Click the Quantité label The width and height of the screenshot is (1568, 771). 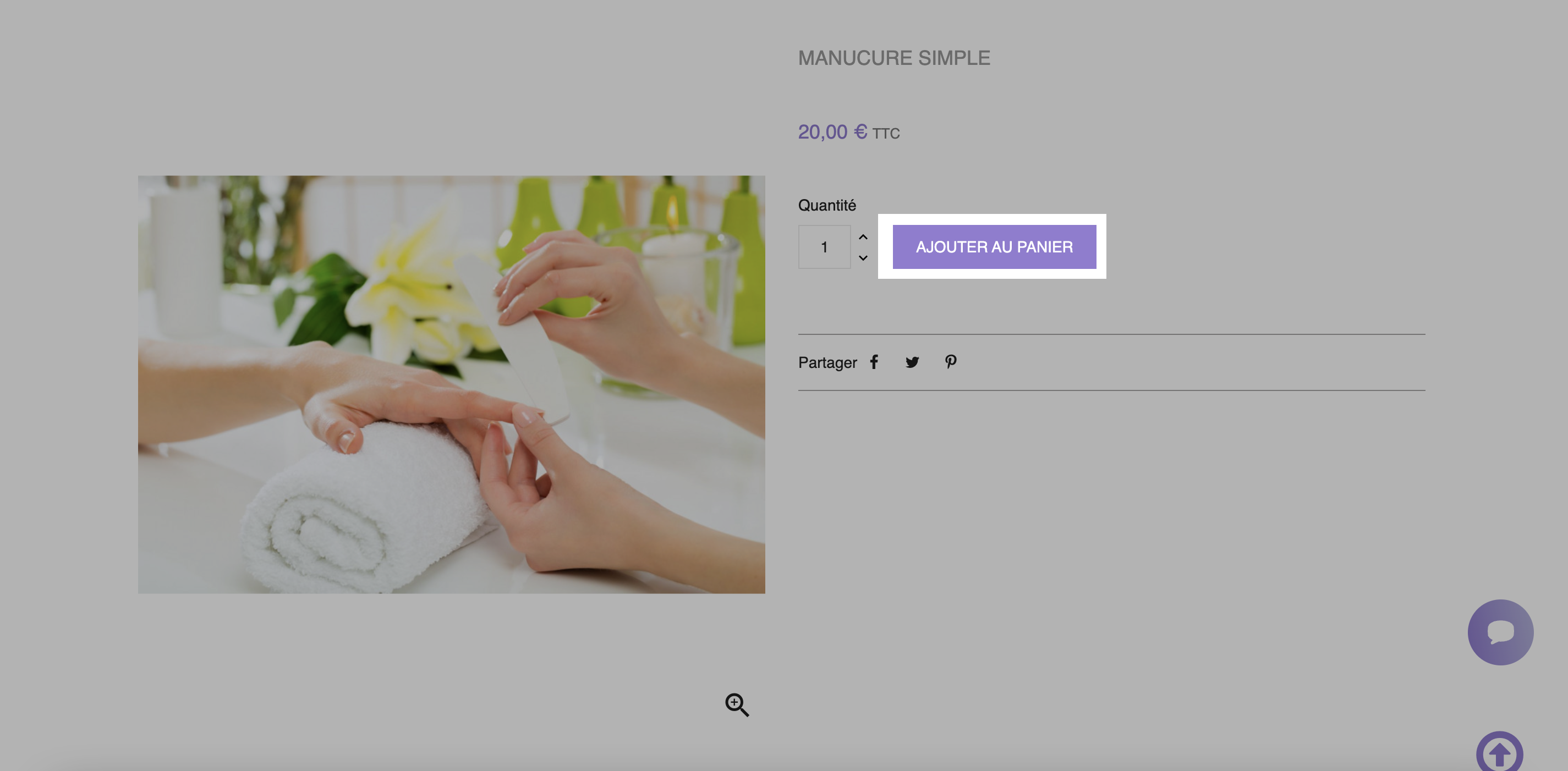pyautogui.click(x=826, y=205)
